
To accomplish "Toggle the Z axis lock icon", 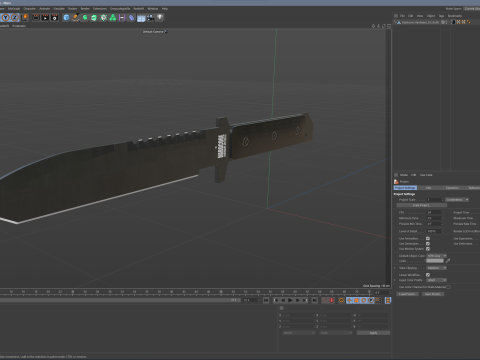I will [x=15, y=17].
